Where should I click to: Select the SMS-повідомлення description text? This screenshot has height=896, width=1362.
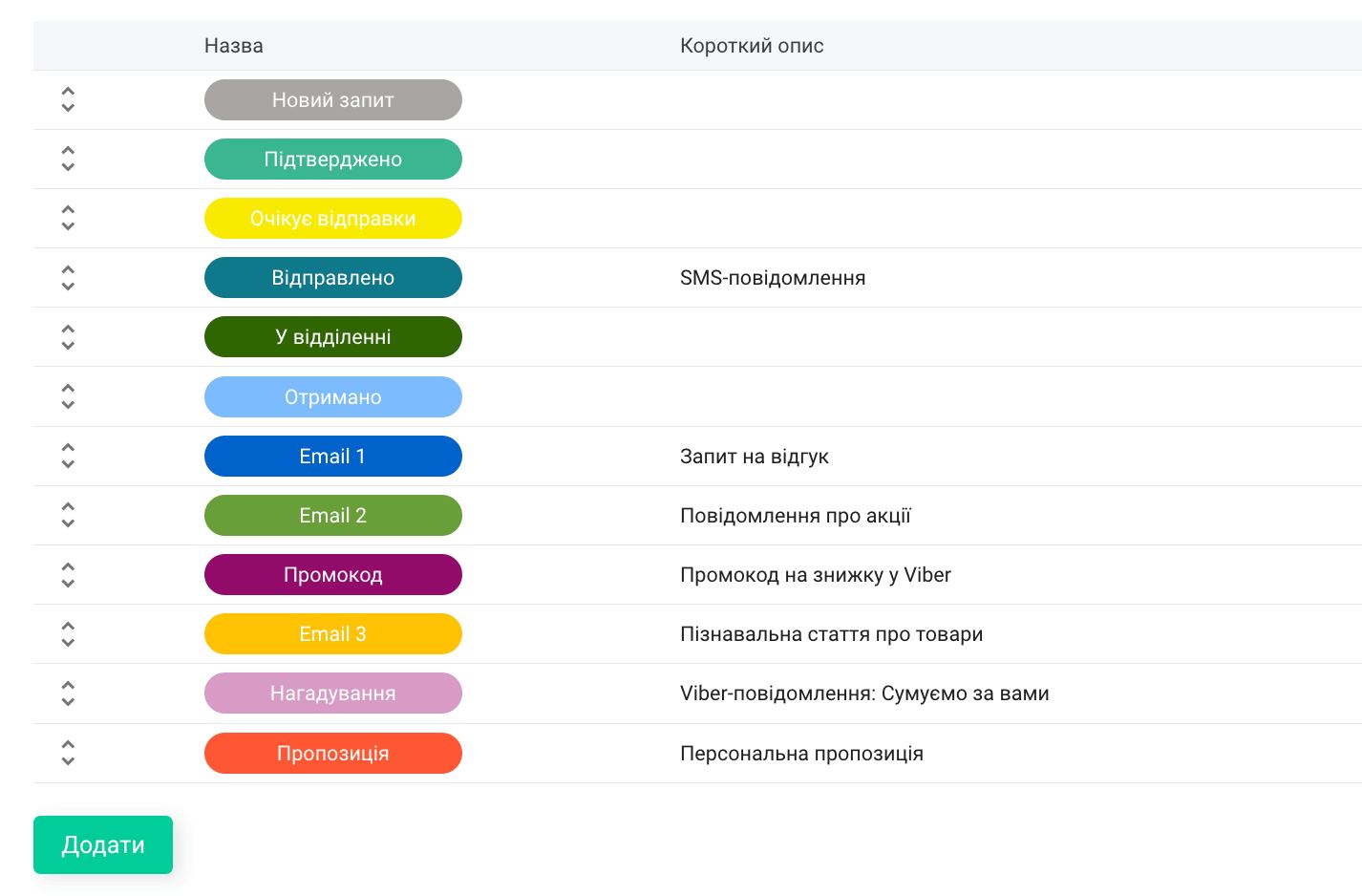pyautogui.click(x=773, y=278)
